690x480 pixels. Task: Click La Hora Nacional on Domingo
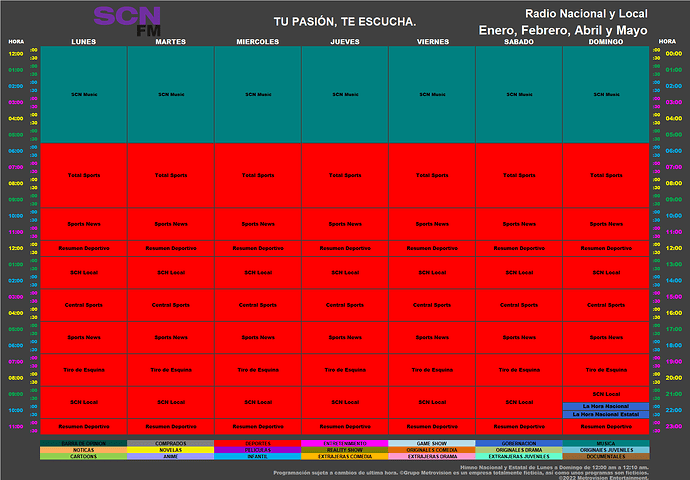click(606, 406)
